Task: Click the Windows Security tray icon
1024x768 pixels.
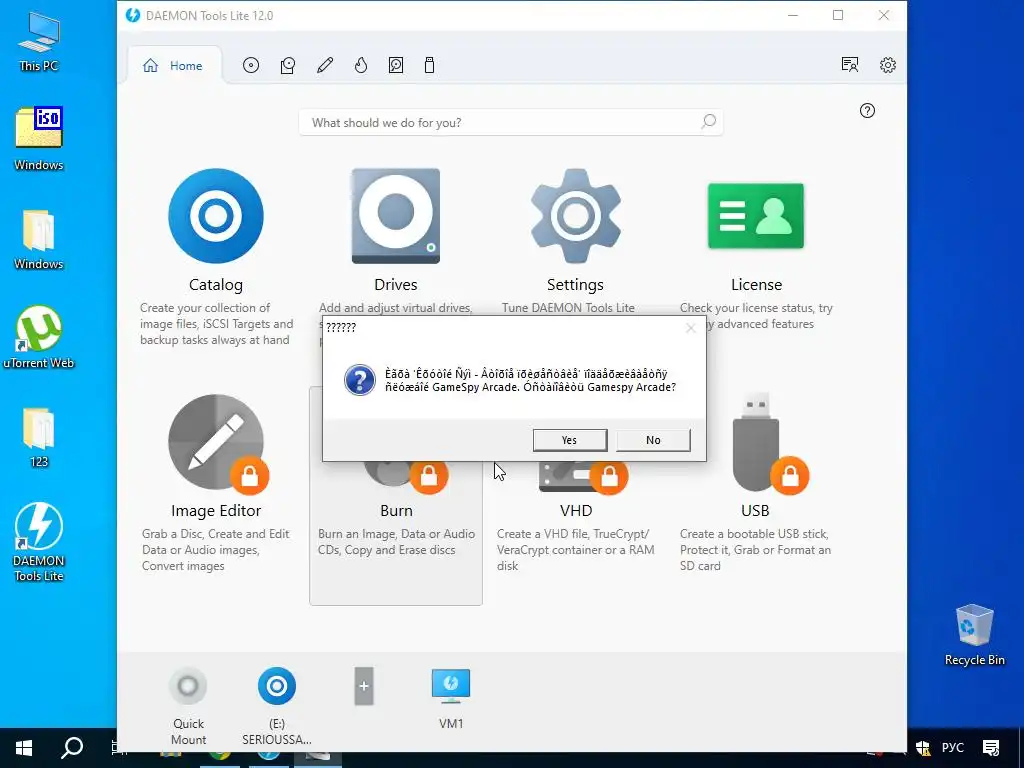Action: [x=923, y=748]
